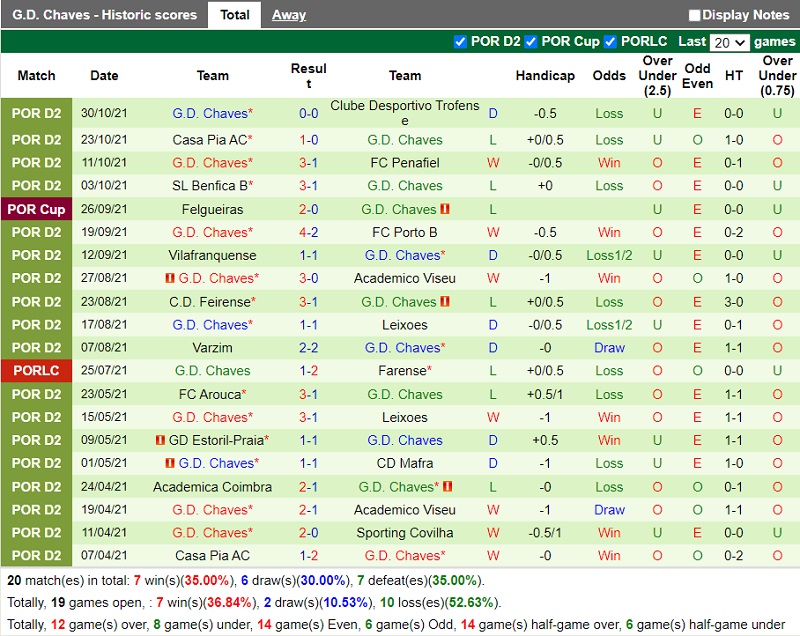Open the 3-1 result versus FC Penafiel
The height and width of the screenshot is (636, 800).
308,163
